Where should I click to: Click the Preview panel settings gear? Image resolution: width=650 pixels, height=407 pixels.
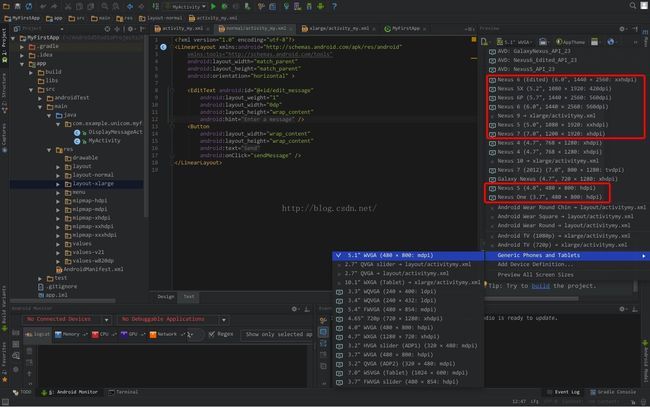click(x=622, y=29)
